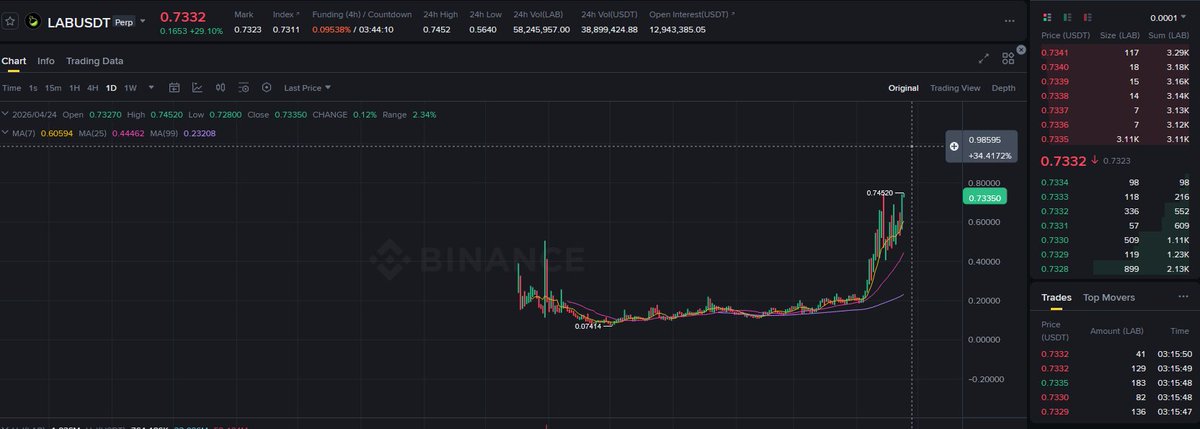Click the trade row at 03:15:47
1200x429 pixels.
[1115, 410]
